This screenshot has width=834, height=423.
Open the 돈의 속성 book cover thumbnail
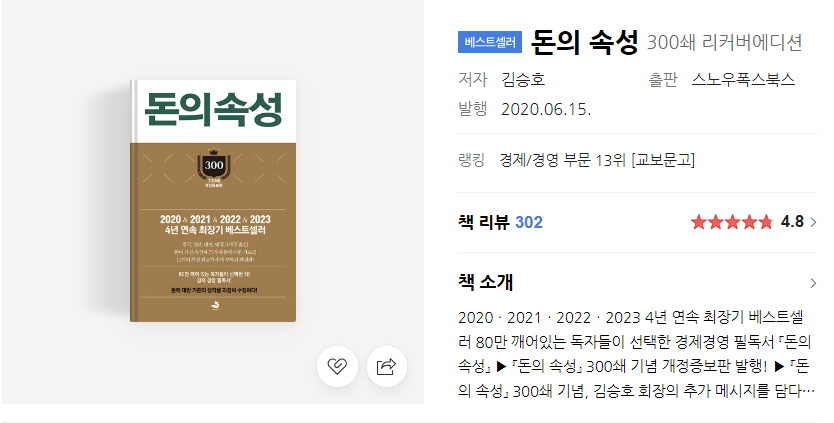click(213, 201)
